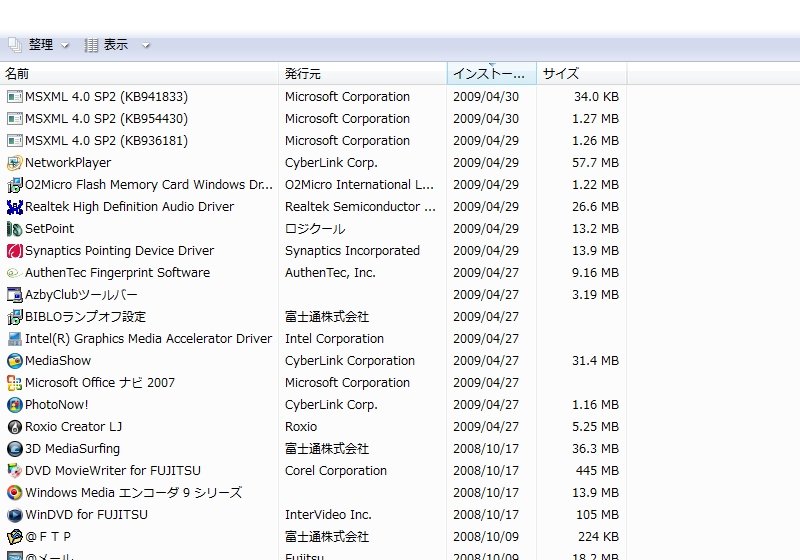Select the Microsoft Office ナビ 2007 entry
Image resolution: width=800 pixels, height=560 pixels.
pos(100,383)
